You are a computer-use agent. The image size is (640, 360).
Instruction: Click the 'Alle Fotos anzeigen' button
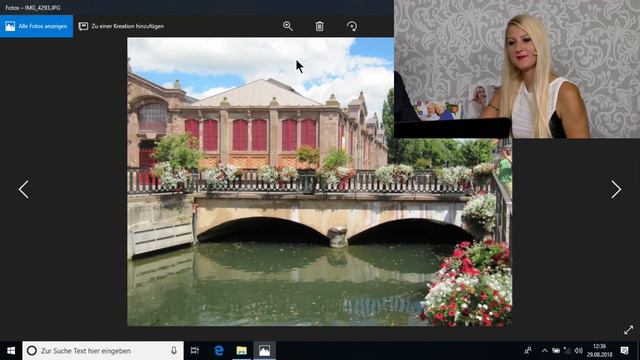36,26
